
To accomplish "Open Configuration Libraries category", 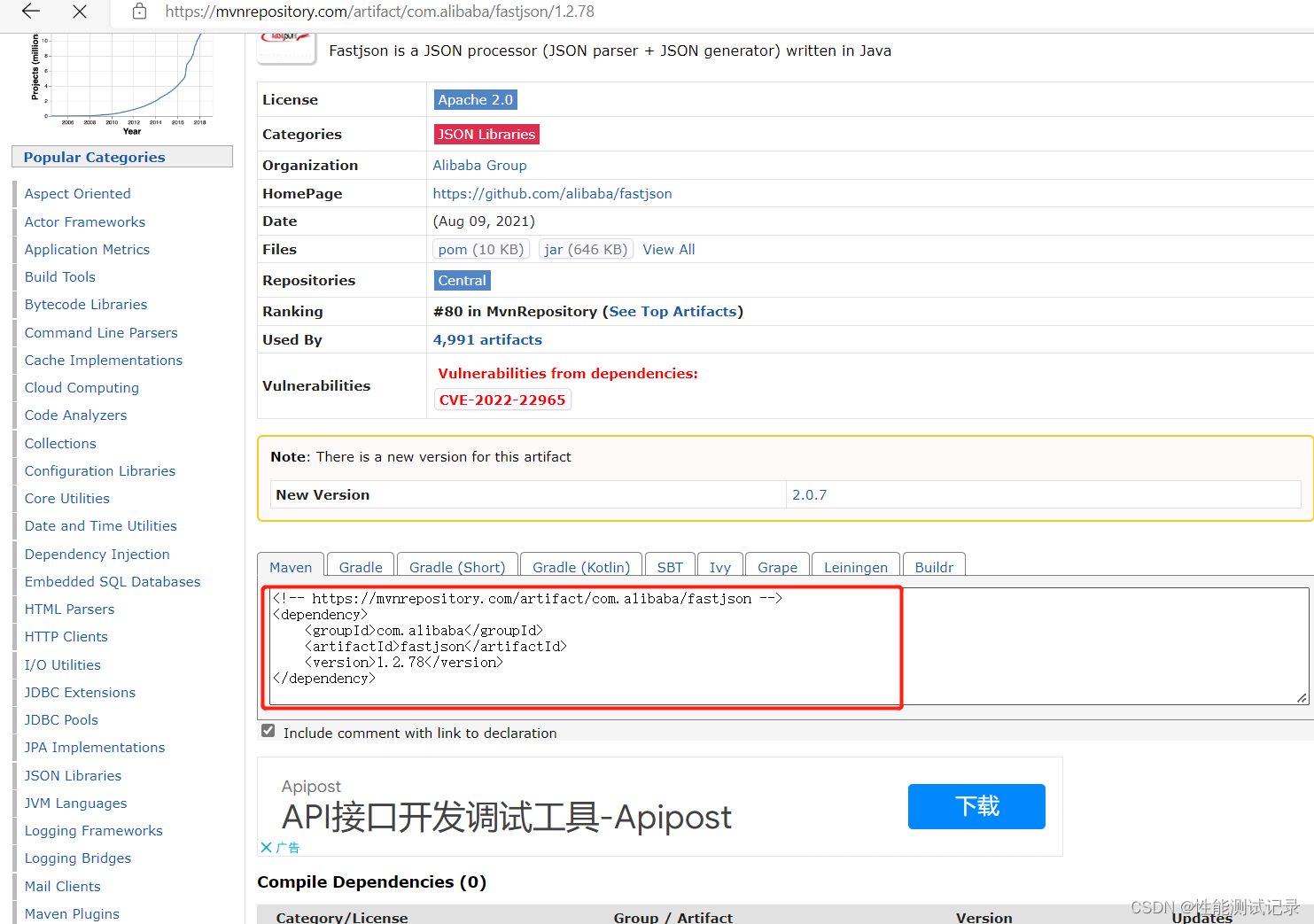I will point(100,471).
